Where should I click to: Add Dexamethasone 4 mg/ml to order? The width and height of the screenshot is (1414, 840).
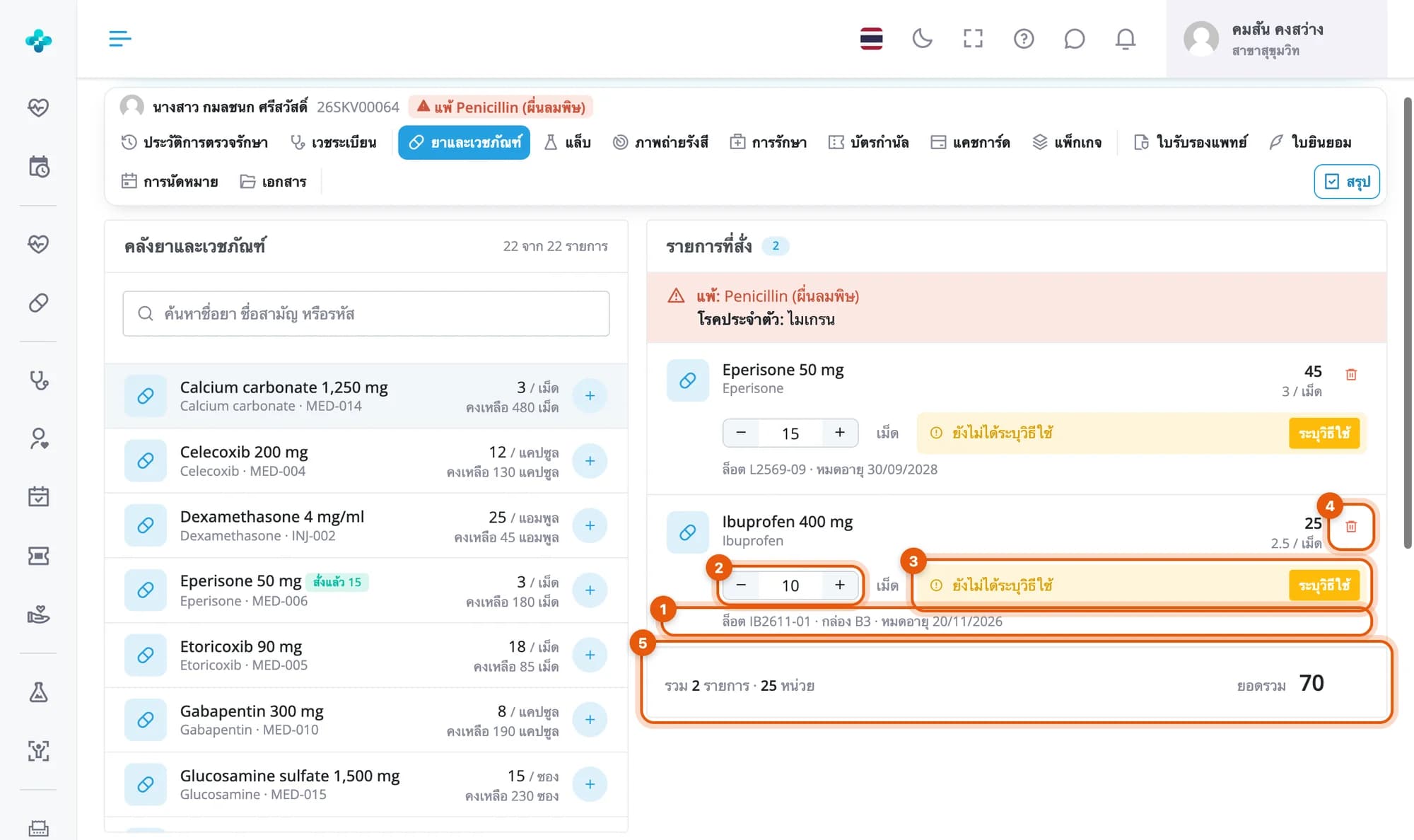(x=590, y=525)
